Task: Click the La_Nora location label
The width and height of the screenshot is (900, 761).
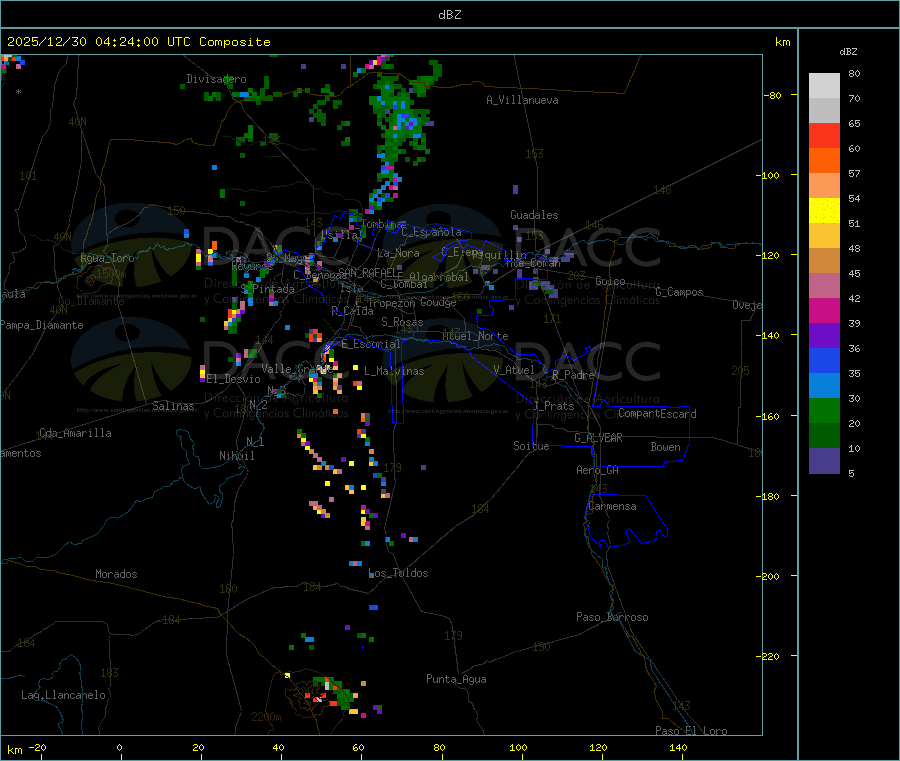Action: pos(398,253)
